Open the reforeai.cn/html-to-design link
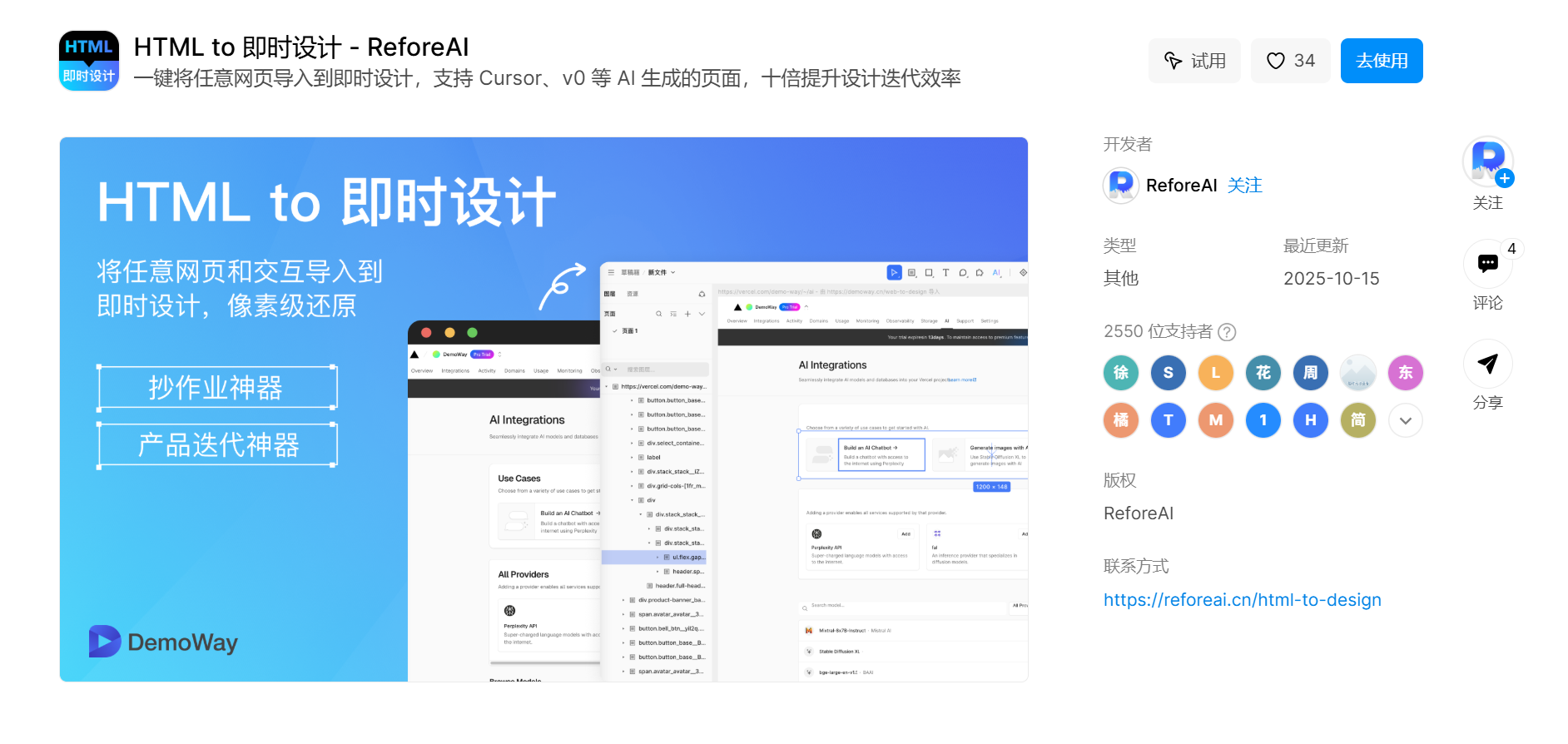 coord(1242,600)
